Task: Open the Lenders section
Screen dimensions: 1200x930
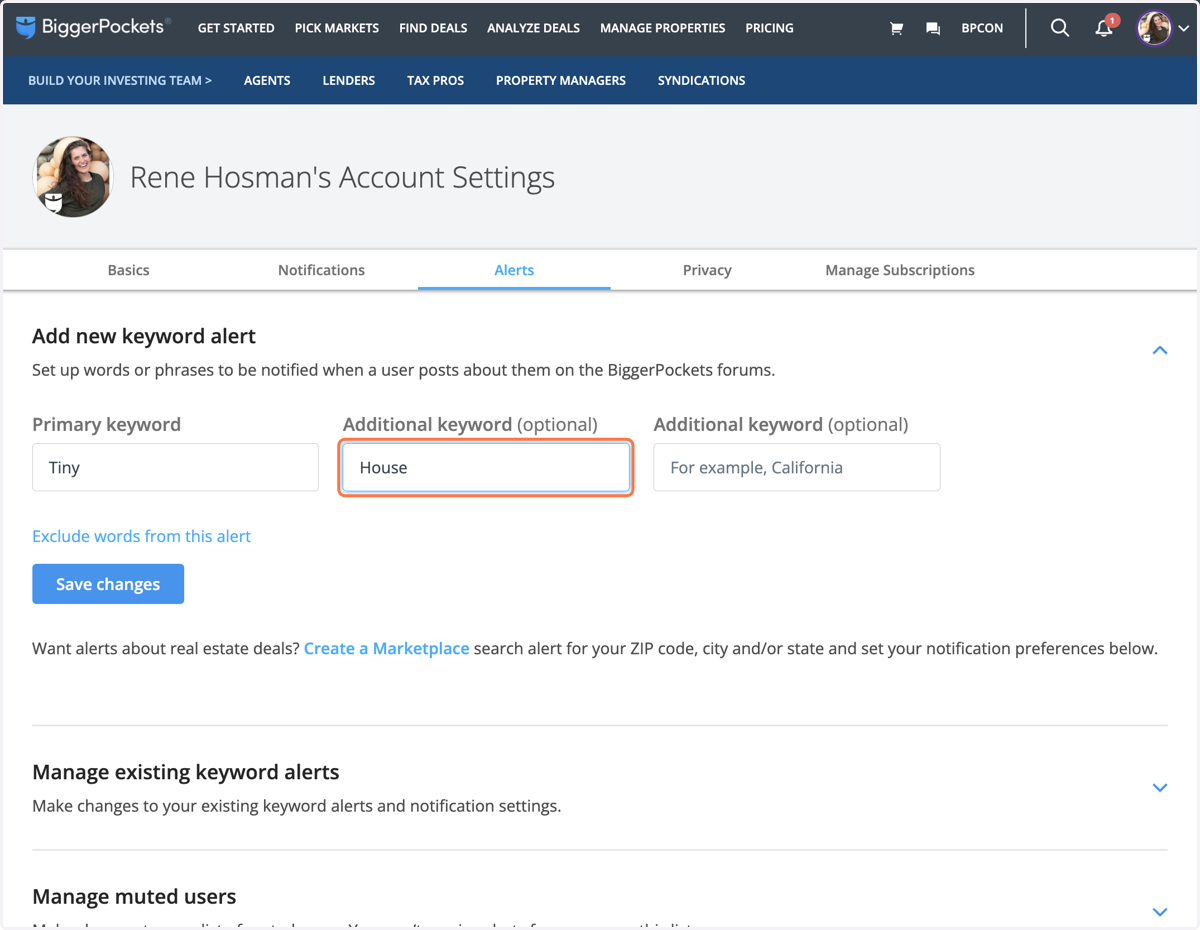Action: click(x=349, y=80)
